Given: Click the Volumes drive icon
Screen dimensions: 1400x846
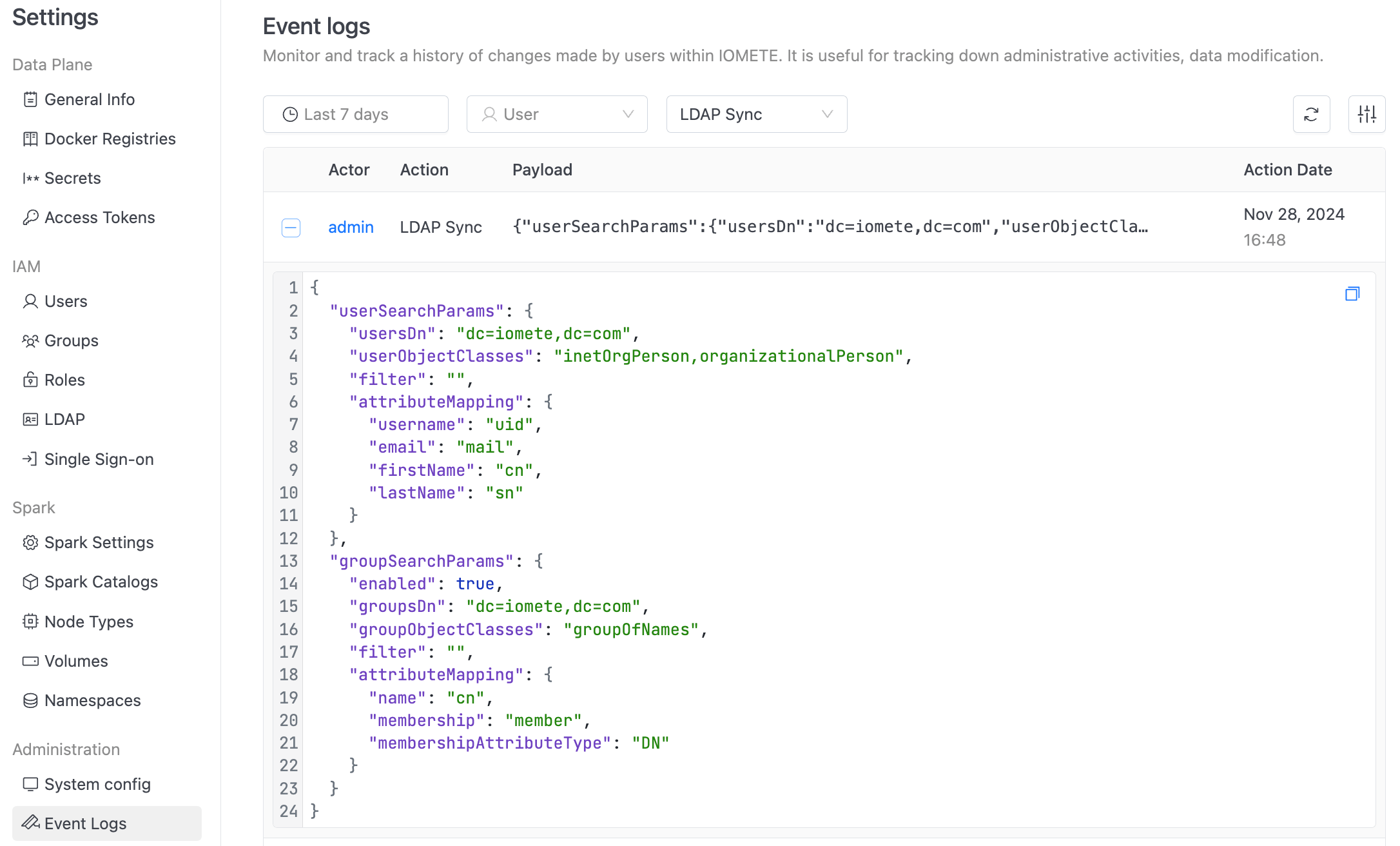Looking at the screenshot, I should [x=30, y=661].
